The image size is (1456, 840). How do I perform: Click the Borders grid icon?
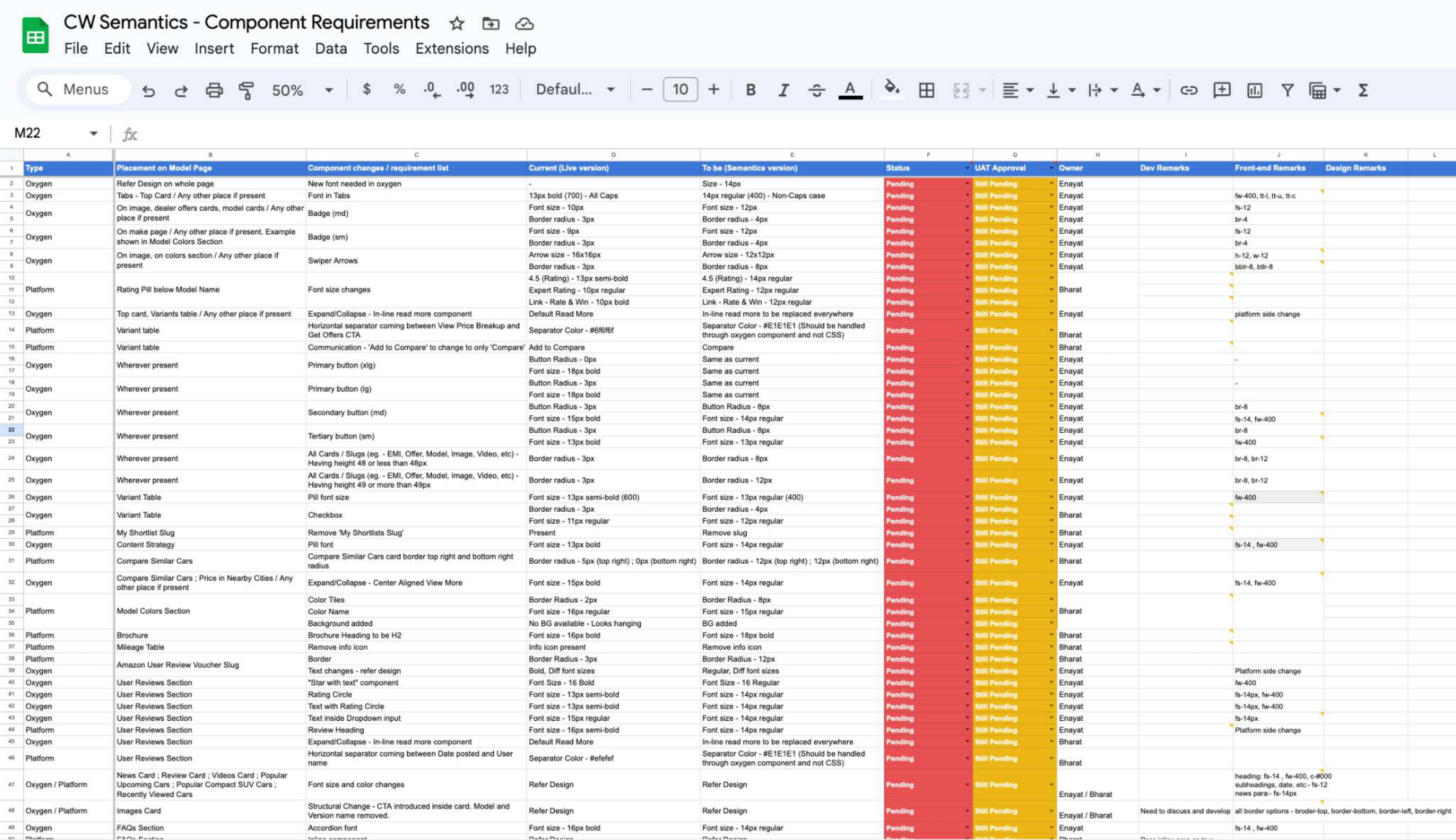click(926, 90)
